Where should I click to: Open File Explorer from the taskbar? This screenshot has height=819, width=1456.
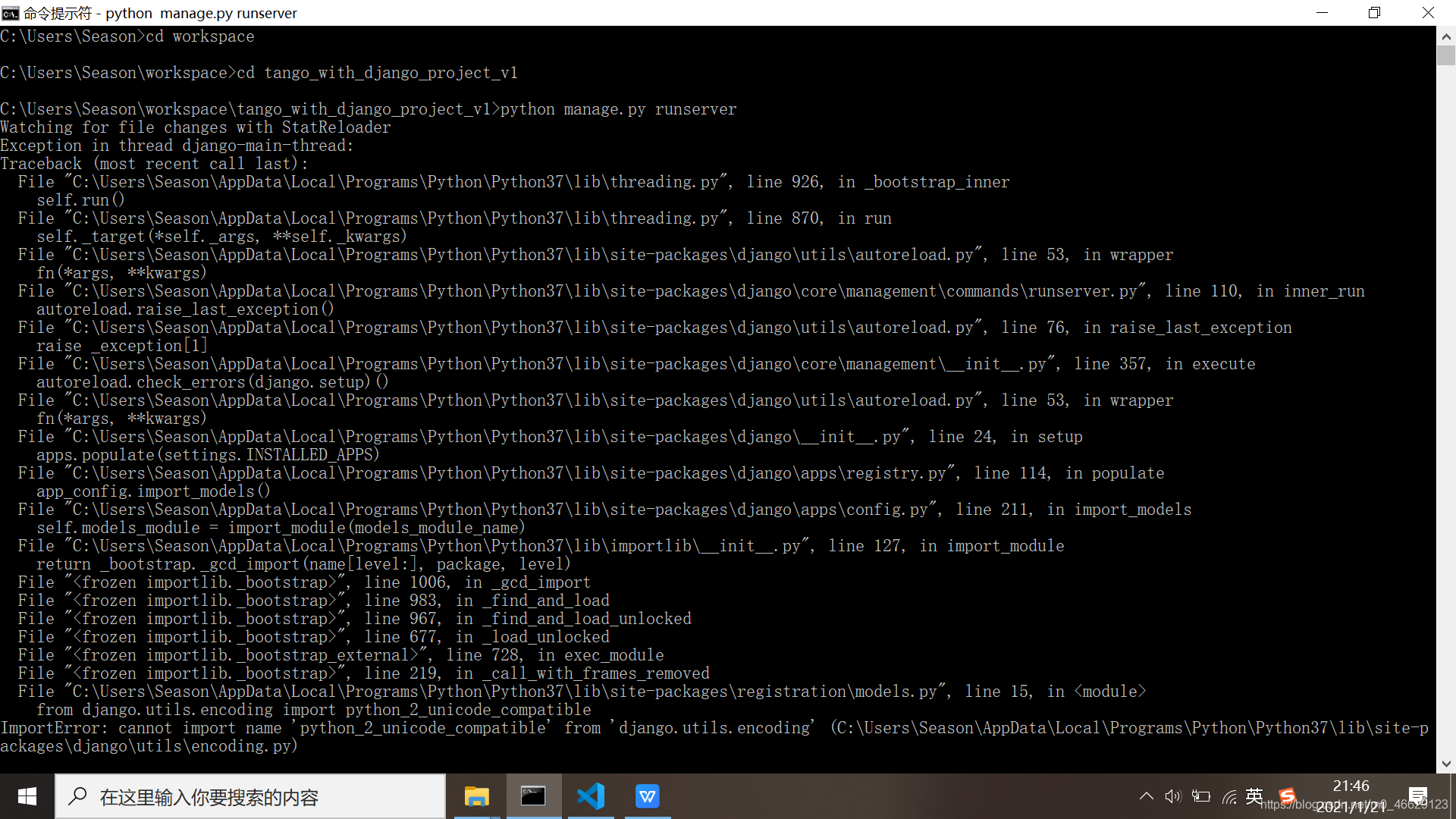pyautogui.click(x=477, y=796)
